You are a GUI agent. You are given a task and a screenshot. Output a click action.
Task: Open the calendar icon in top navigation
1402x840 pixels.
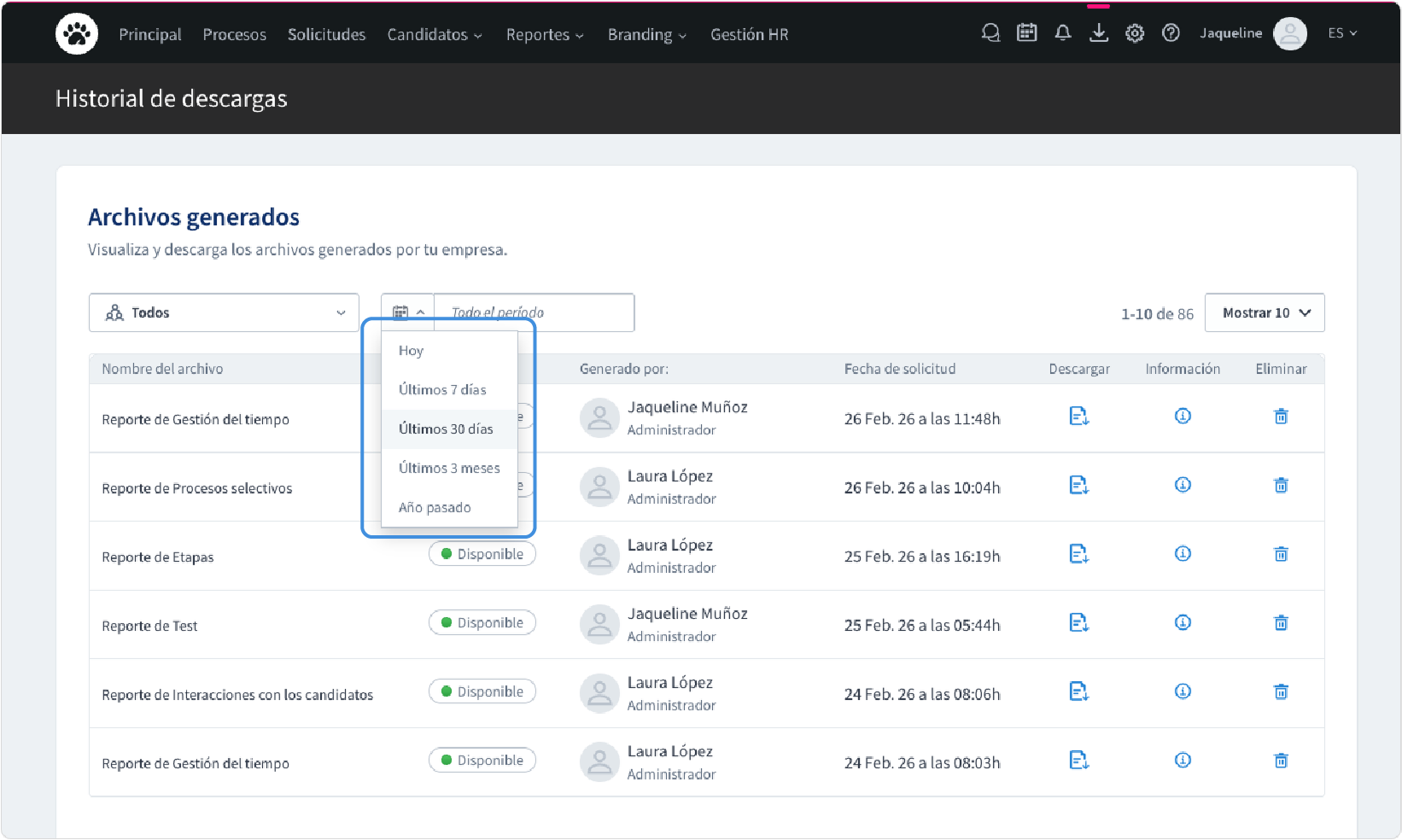pyautogui.click(x=1026, y=33)
